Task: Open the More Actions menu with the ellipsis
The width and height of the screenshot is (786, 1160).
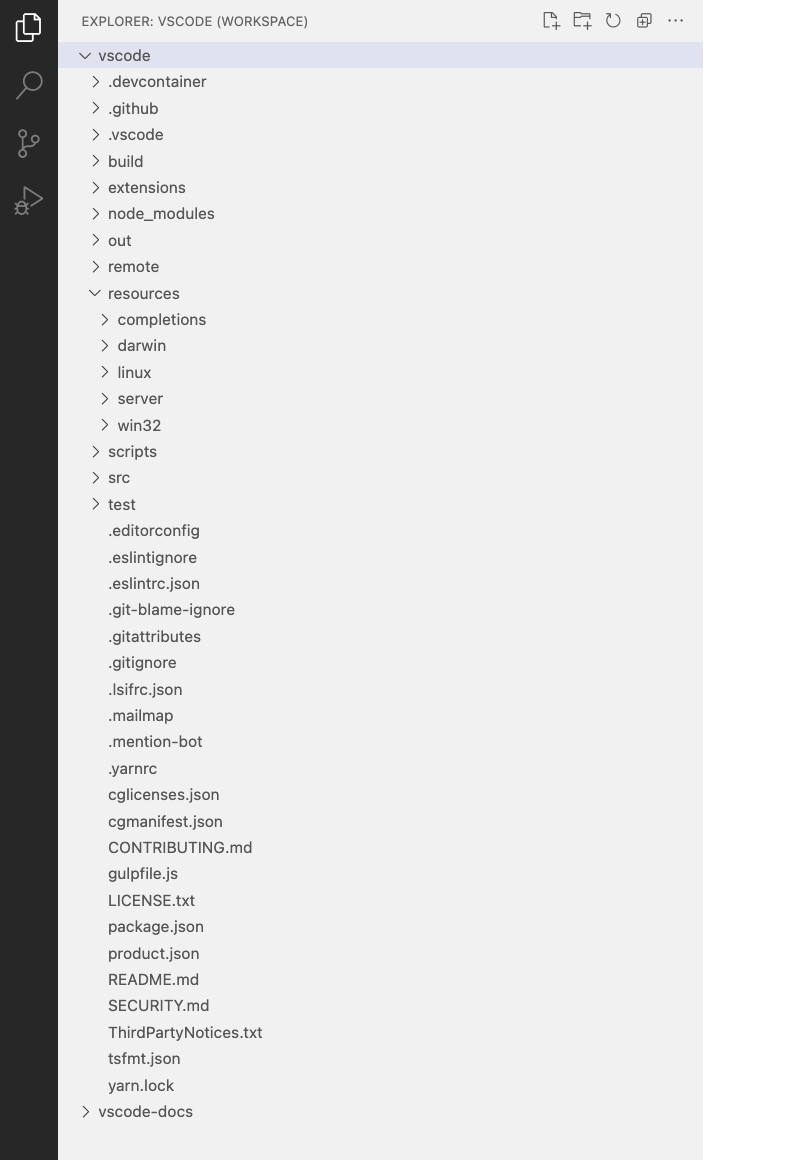Action: click(675, 20)
